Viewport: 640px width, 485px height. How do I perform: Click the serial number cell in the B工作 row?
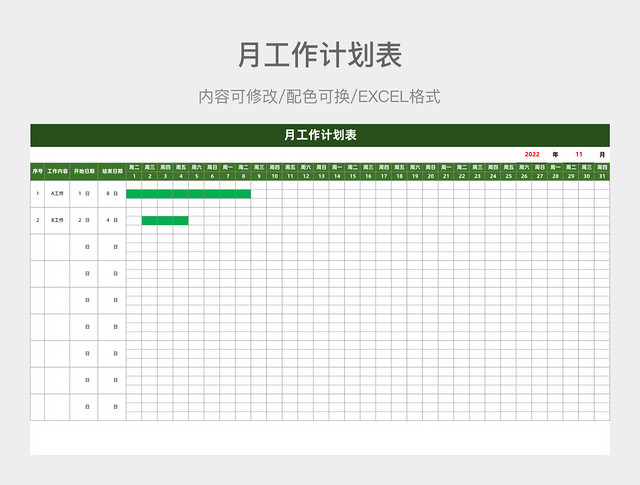pos(38,220)
